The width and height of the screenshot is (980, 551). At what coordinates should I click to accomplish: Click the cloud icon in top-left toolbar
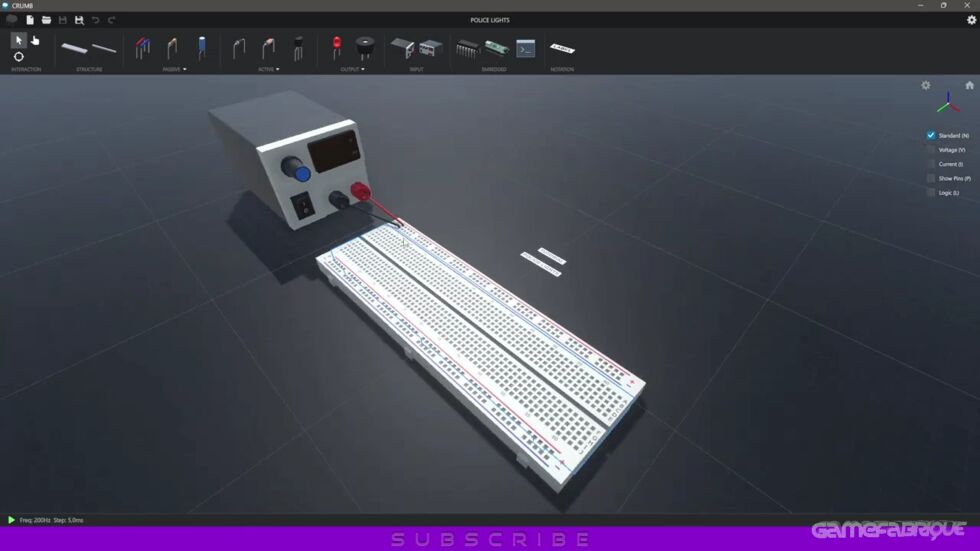click(x=11, y=19)
